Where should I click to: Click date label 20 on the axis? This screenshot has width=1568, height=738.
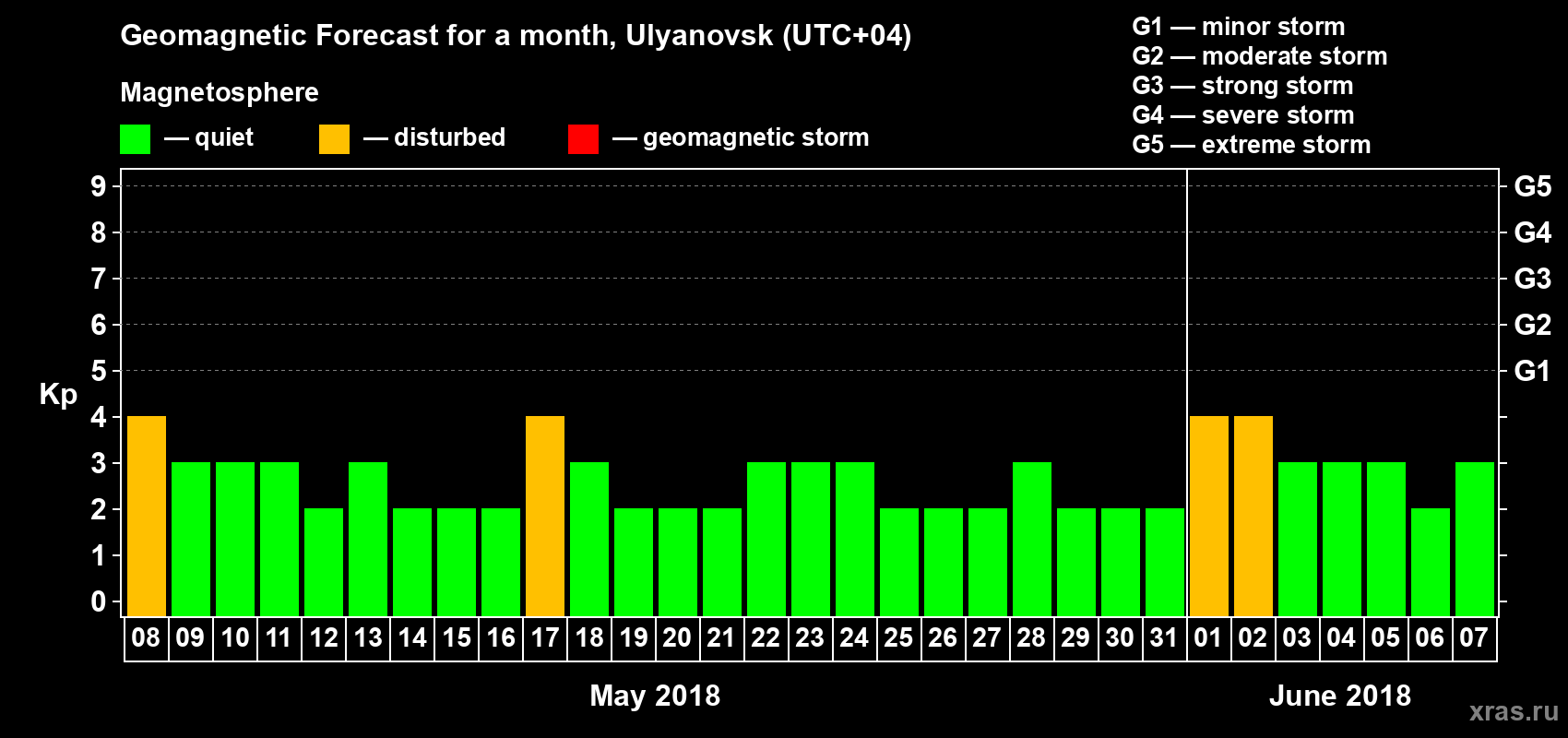coord(677,637)
